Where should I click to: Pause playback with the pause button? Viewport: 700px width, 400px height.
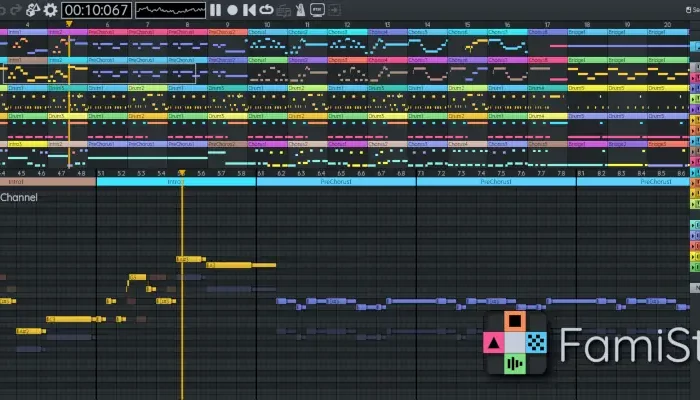tap(216, 10)
